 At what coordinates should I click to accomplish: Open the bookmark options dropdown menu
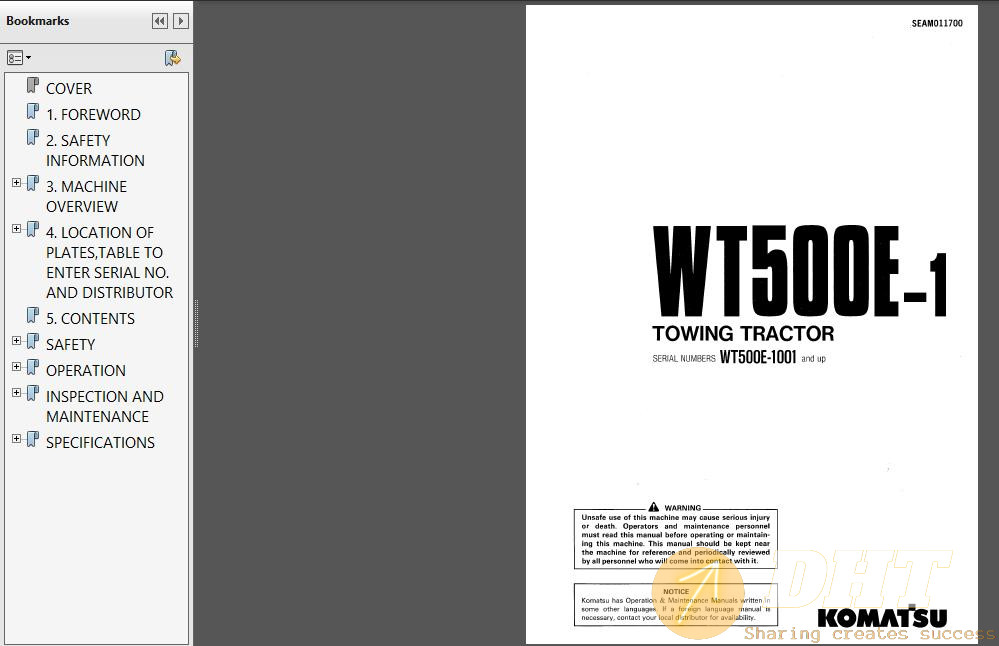19,58
